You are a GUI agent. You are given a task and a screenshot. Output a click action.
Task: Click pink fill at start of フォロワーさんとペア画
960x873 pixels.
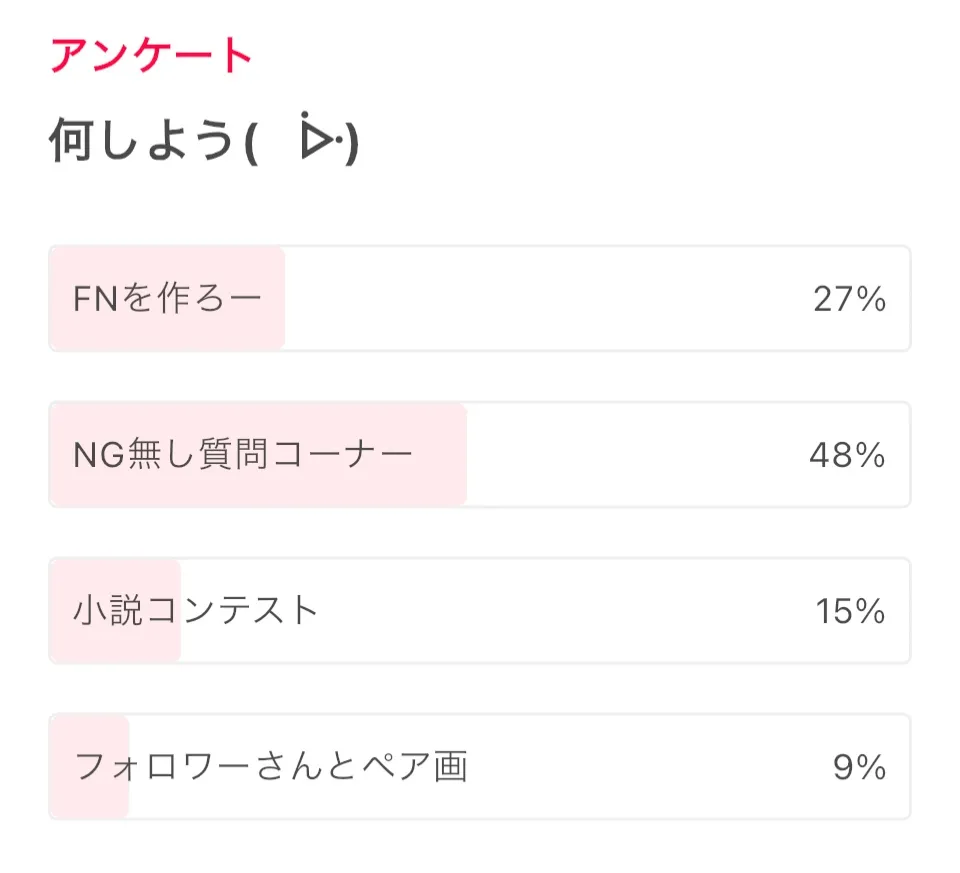[x=62, y=767]
